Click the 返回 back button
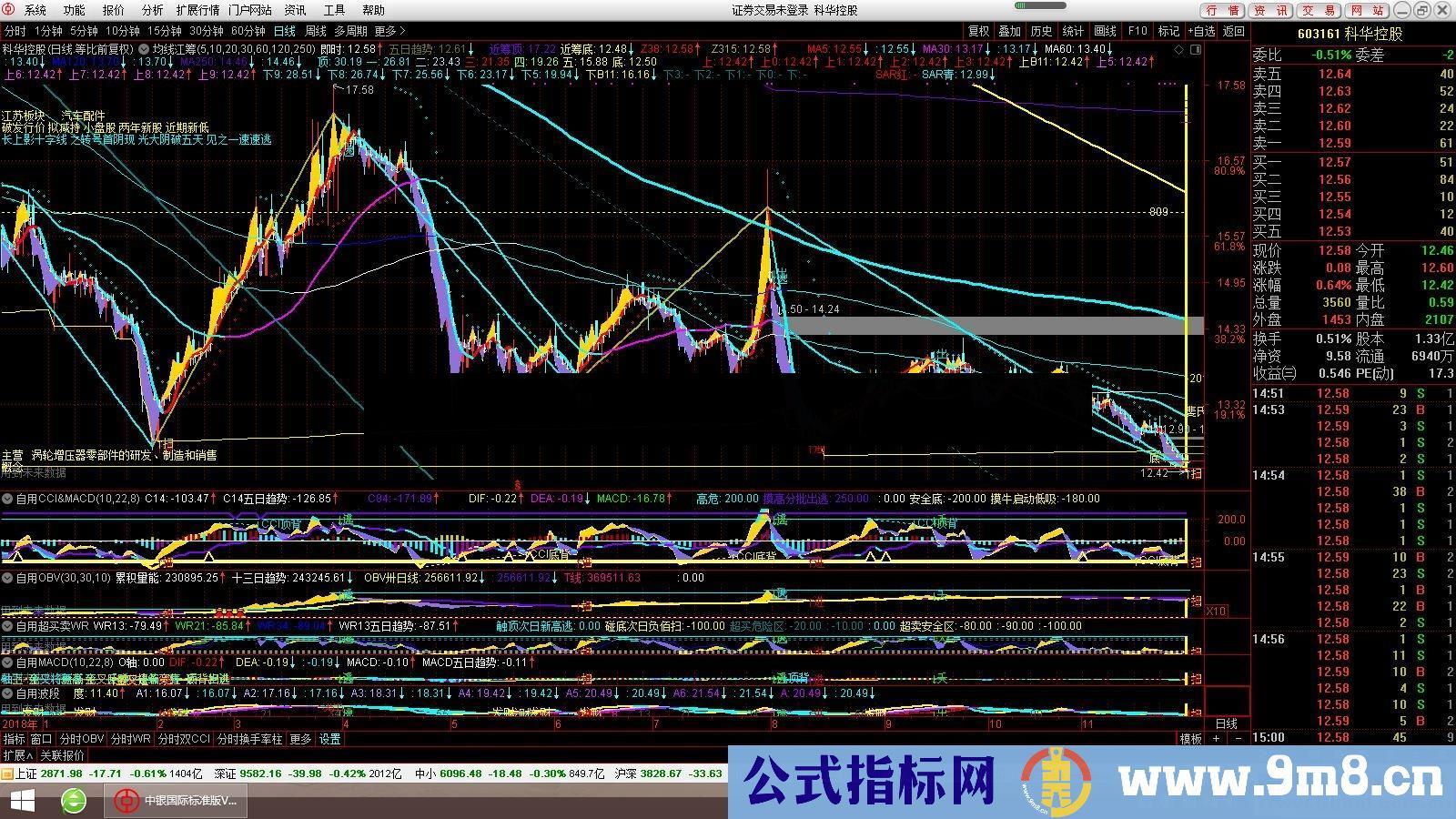The width and height of the screenshot is (1456, 819). pos(1234,31)
